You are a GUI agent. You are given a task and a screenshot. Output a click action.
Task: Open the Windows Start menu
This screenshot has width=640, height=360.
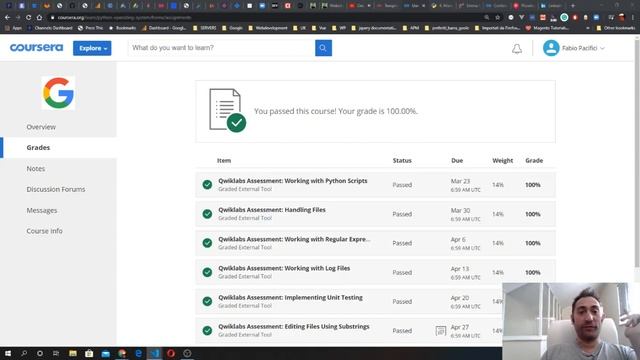pyautogui.click(x=8, y=353)
